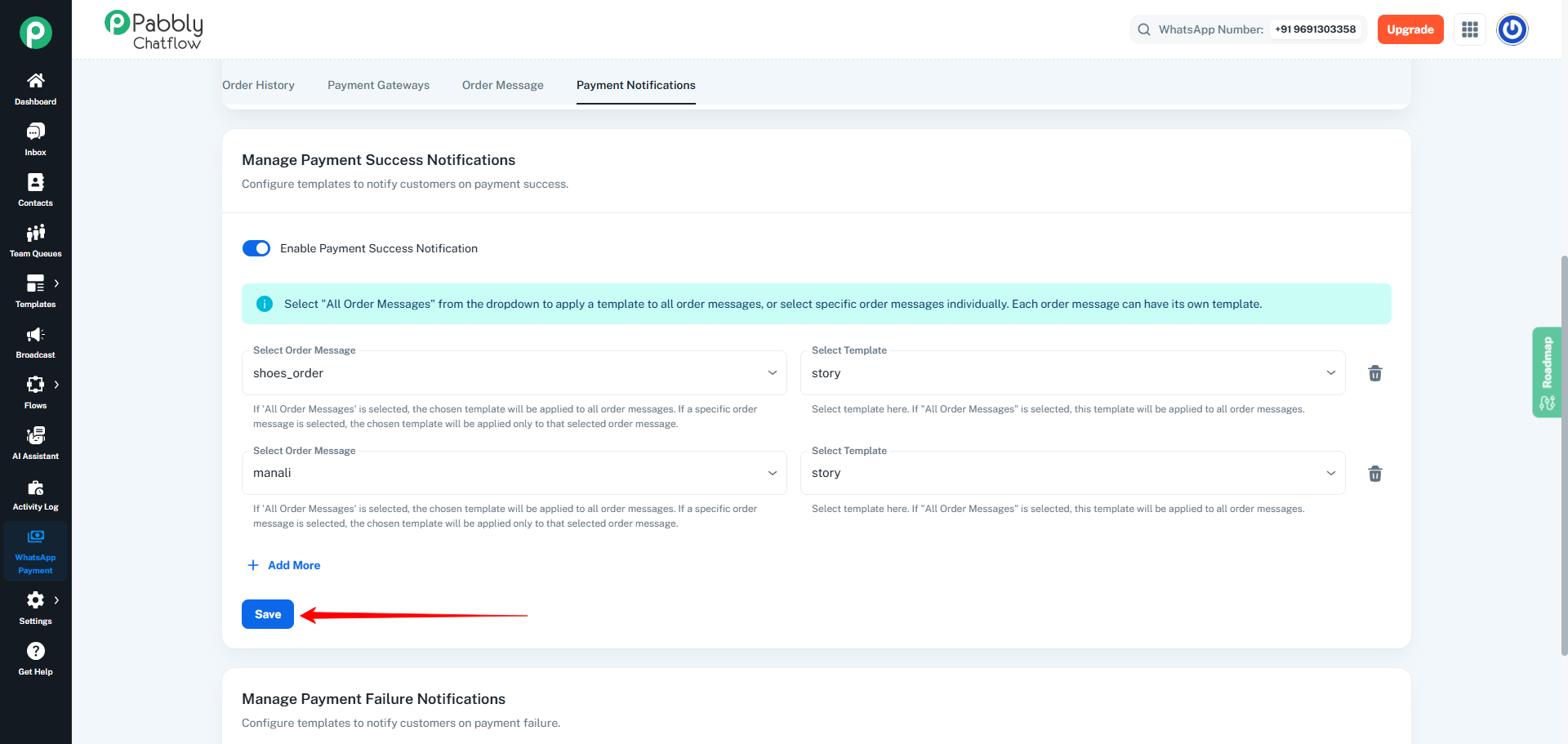Open the apps grid icon
1568x744 pixels.
(x=1470, y=29)
